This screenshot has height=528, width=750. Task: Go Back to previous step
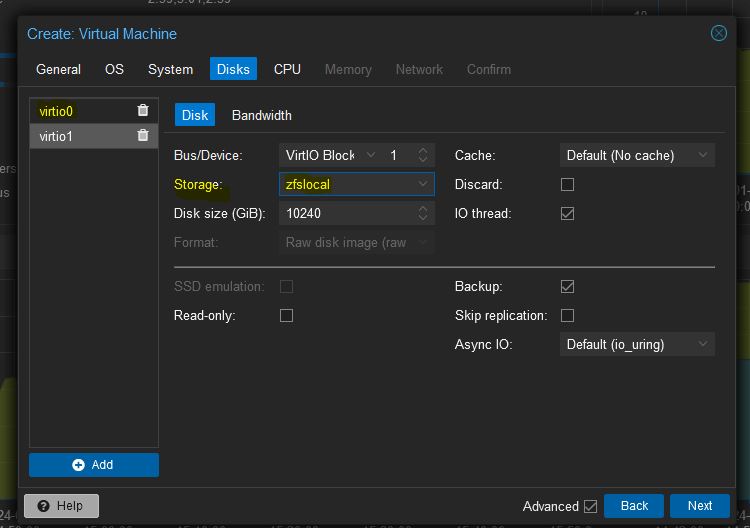[634, 506]
